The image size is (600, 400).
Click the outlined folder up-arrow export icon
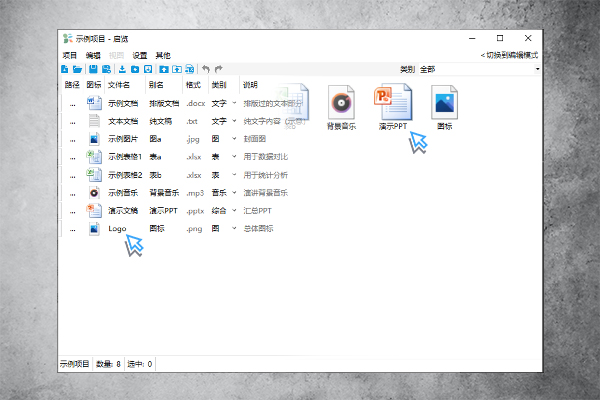pos(177,69)
